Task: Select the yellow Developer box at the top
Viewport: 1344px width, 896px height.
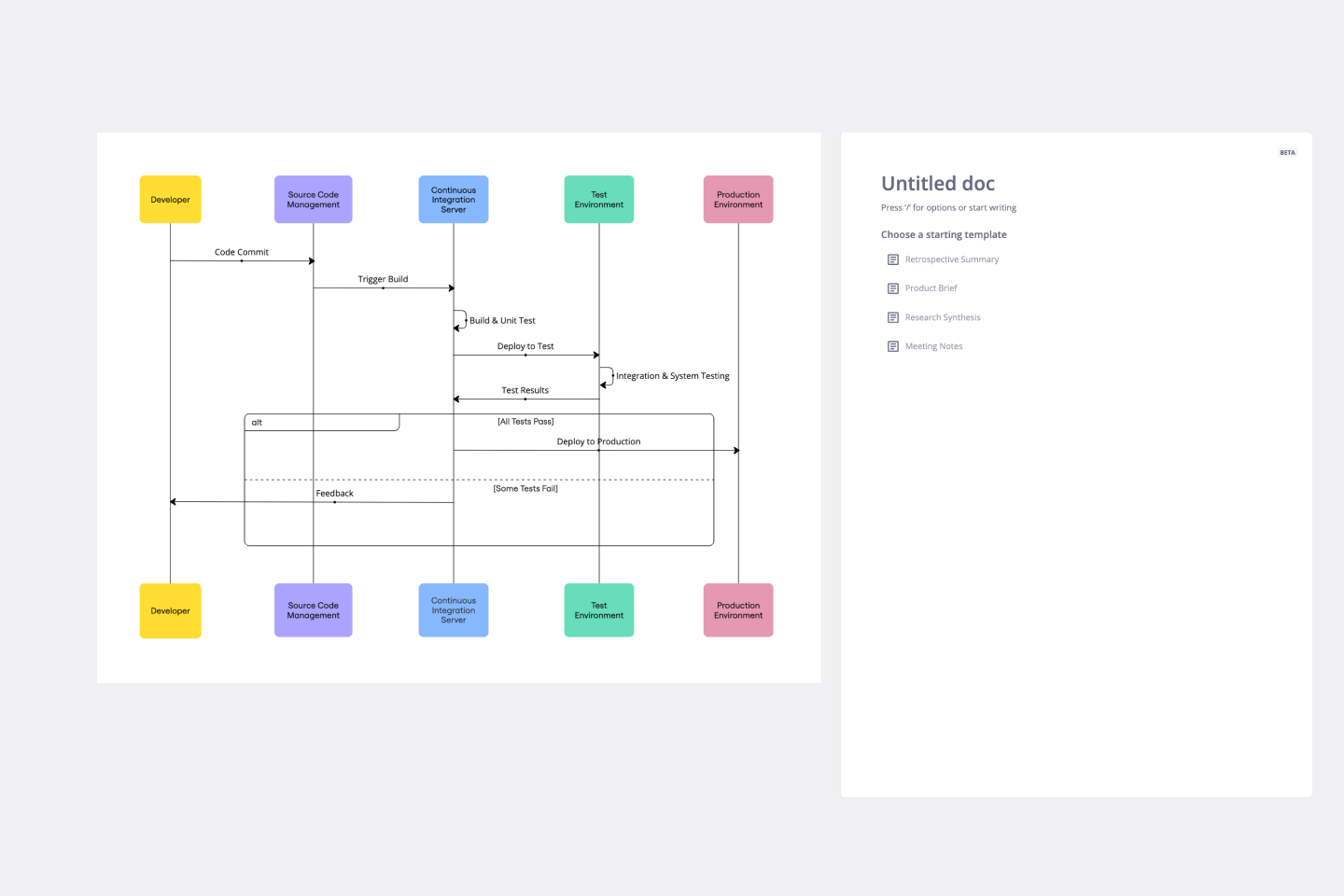Action: 170,199
